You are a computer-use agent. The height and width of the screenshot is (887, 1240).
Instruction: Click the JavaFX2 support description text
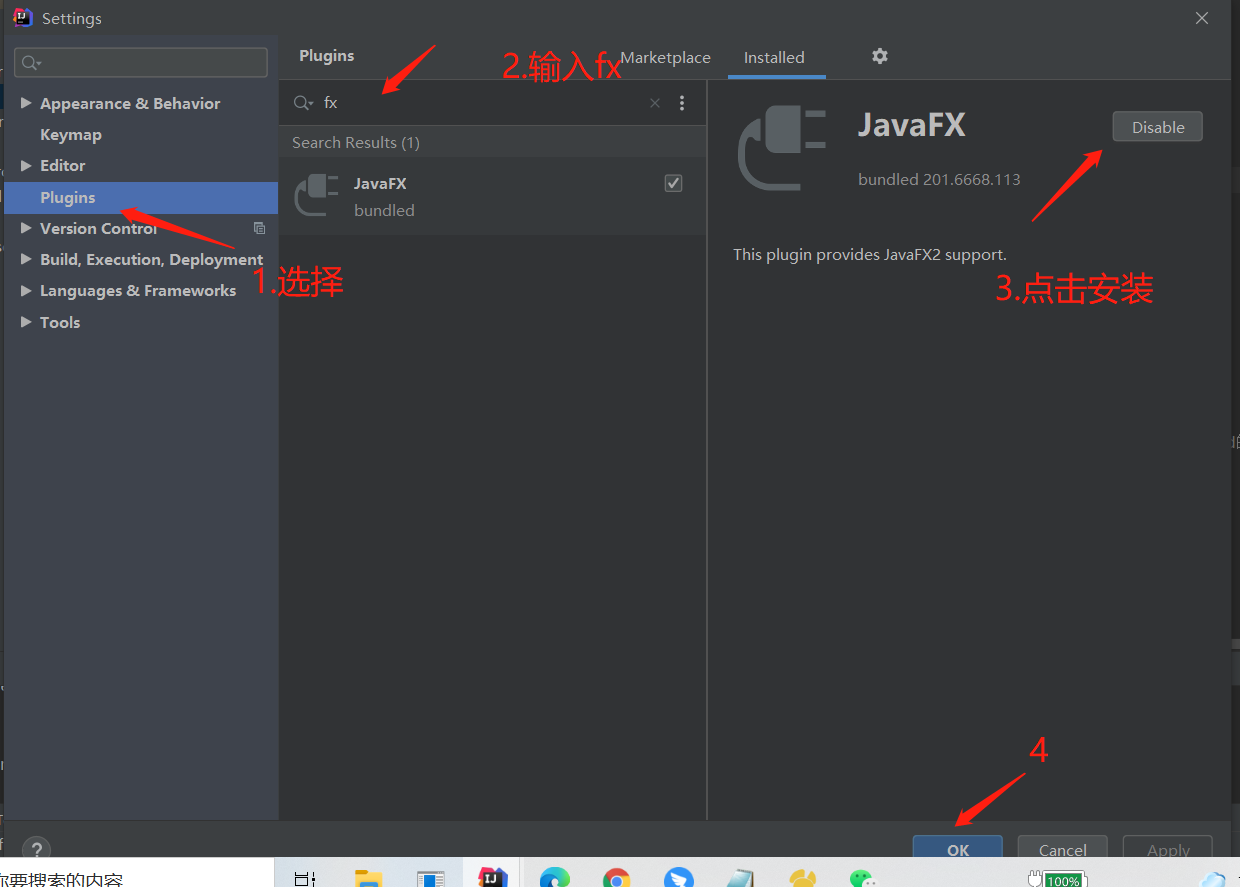point(870,254)
